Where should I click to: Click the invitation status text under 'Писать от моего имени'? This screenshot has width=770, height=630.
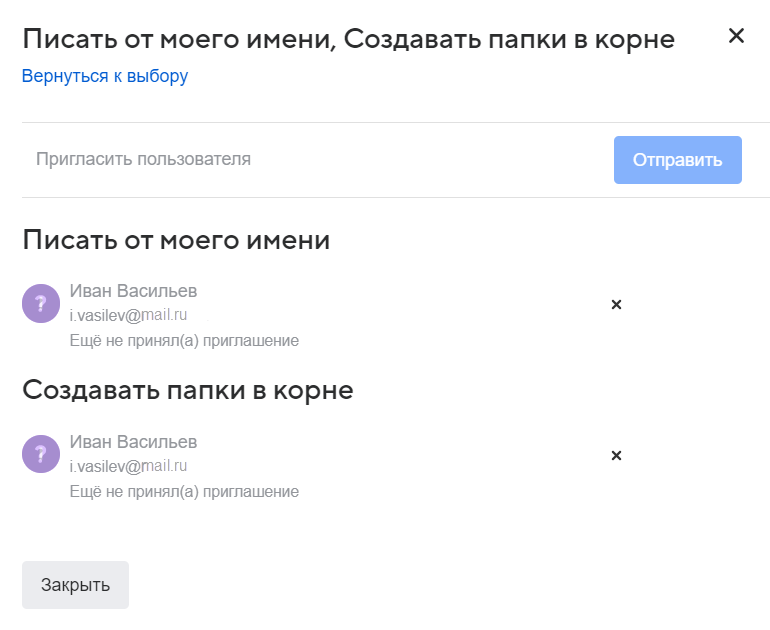point(184,341)
